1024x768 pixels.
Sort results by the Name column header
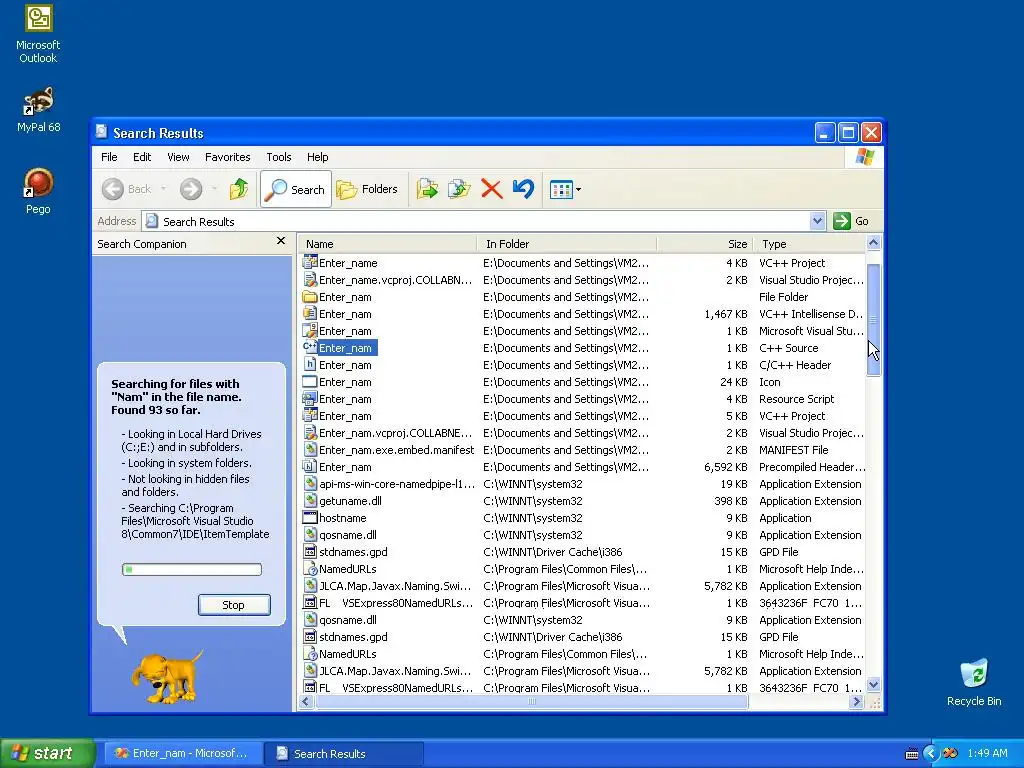(388, 244)
